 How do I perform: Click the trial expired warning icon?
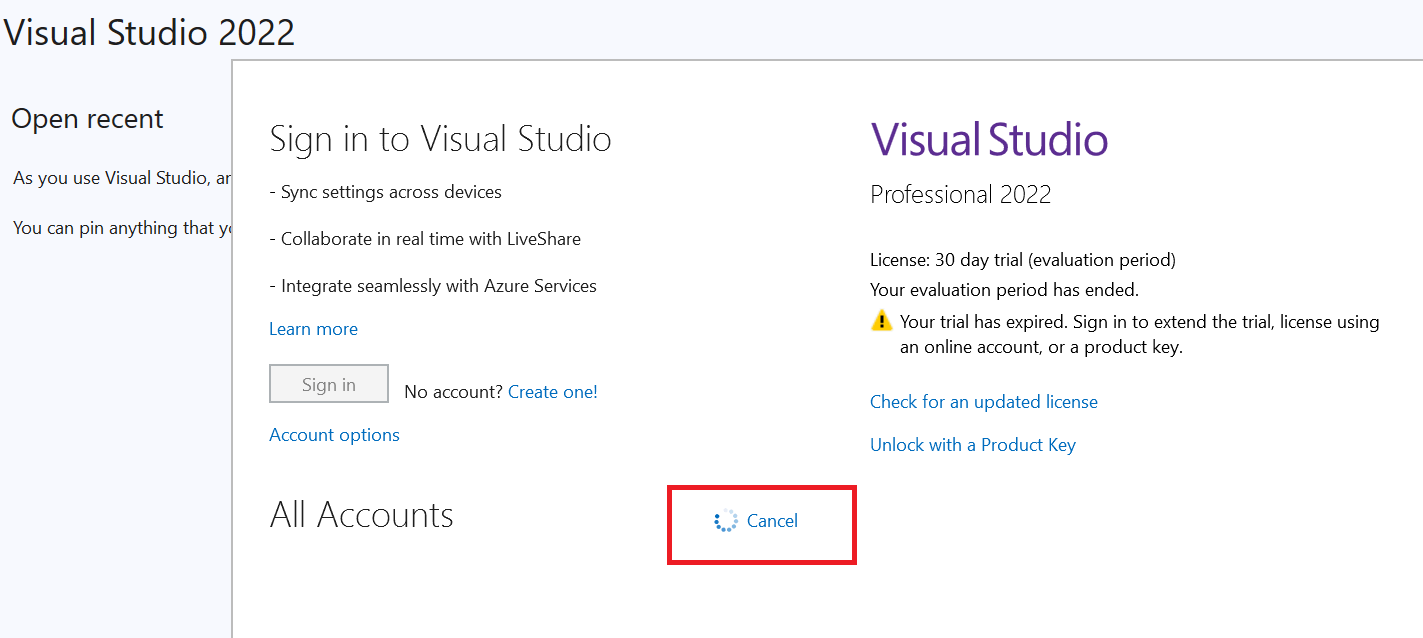[881, 321]
